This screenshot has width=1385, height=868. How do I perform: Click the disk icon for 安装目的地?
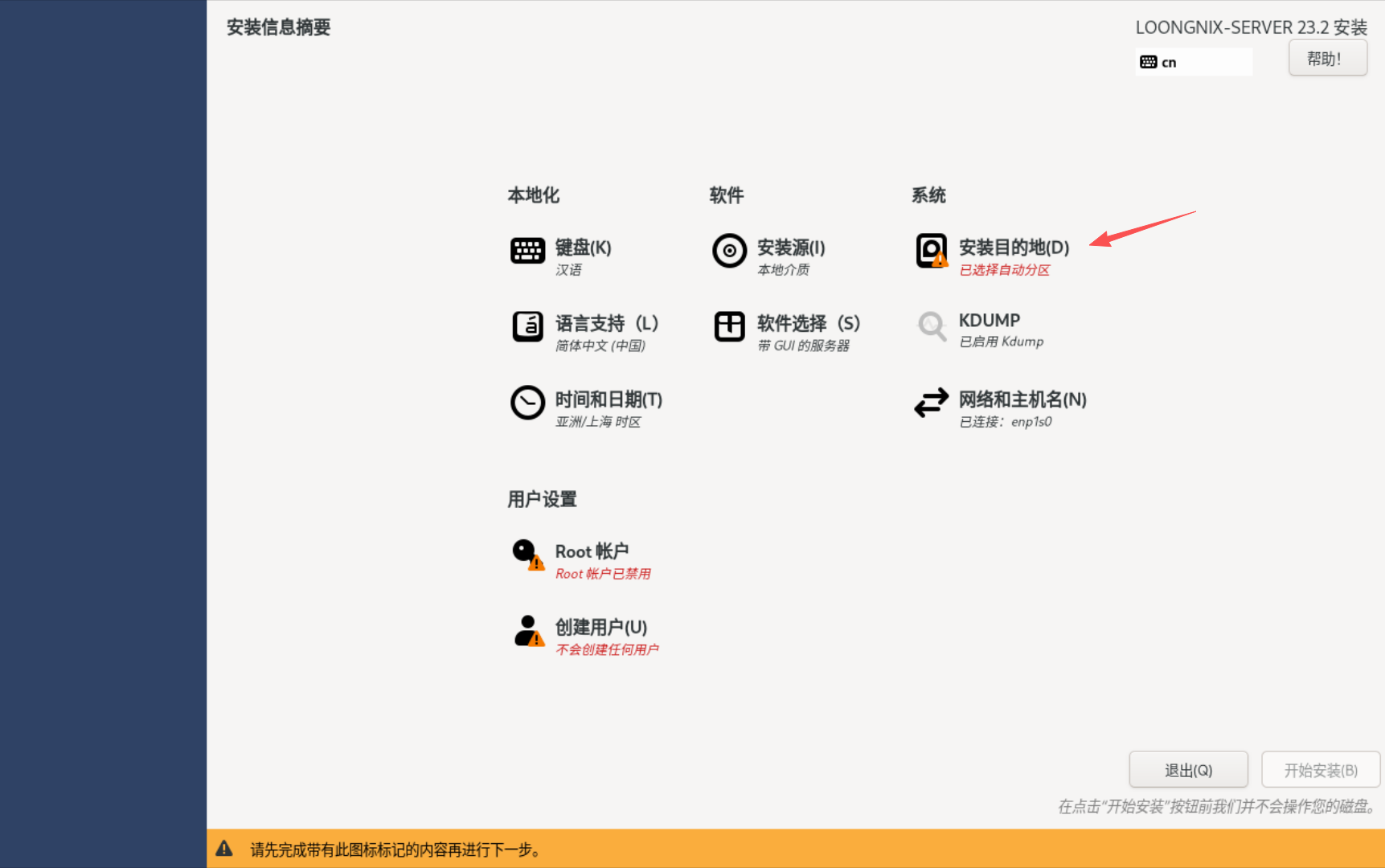(x=932, y=251)
